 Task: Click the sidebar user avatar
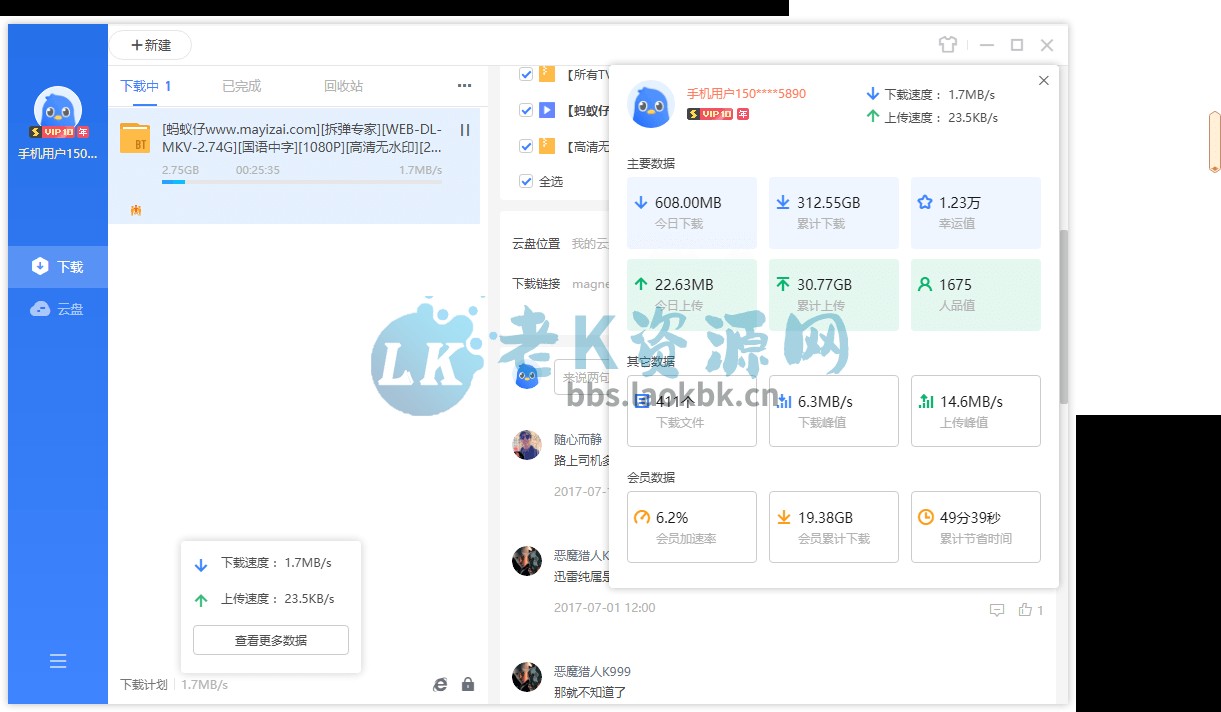58,111
